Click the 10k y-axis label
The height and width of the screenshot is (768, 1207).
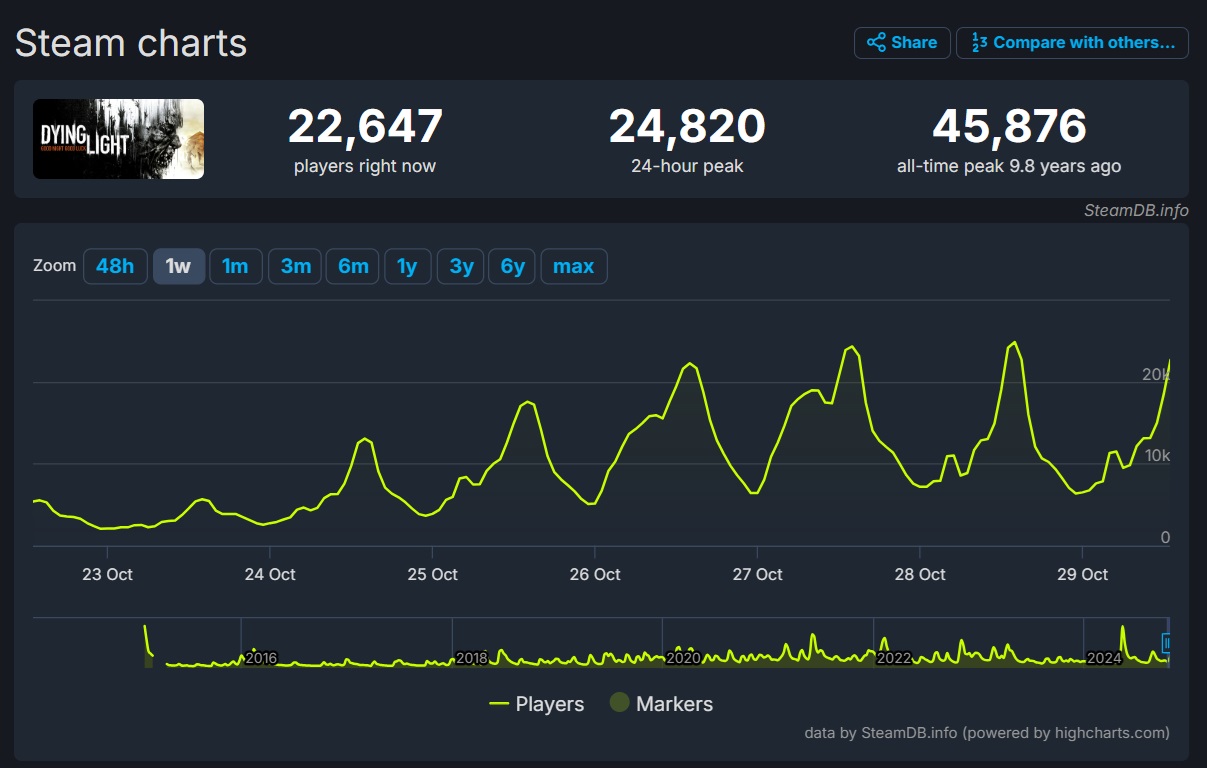1157,456
